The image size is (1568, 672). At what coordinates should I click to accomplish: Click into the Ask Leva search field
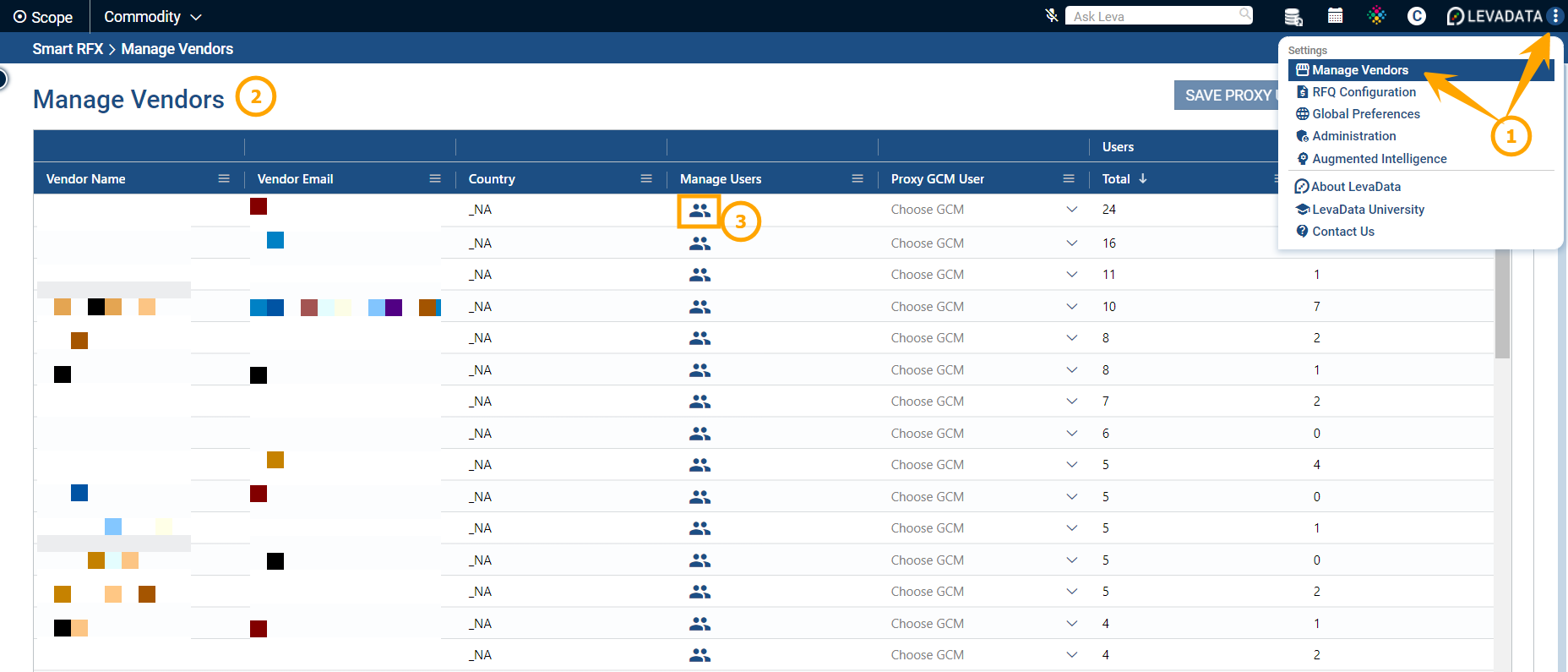pos(1152,16)
